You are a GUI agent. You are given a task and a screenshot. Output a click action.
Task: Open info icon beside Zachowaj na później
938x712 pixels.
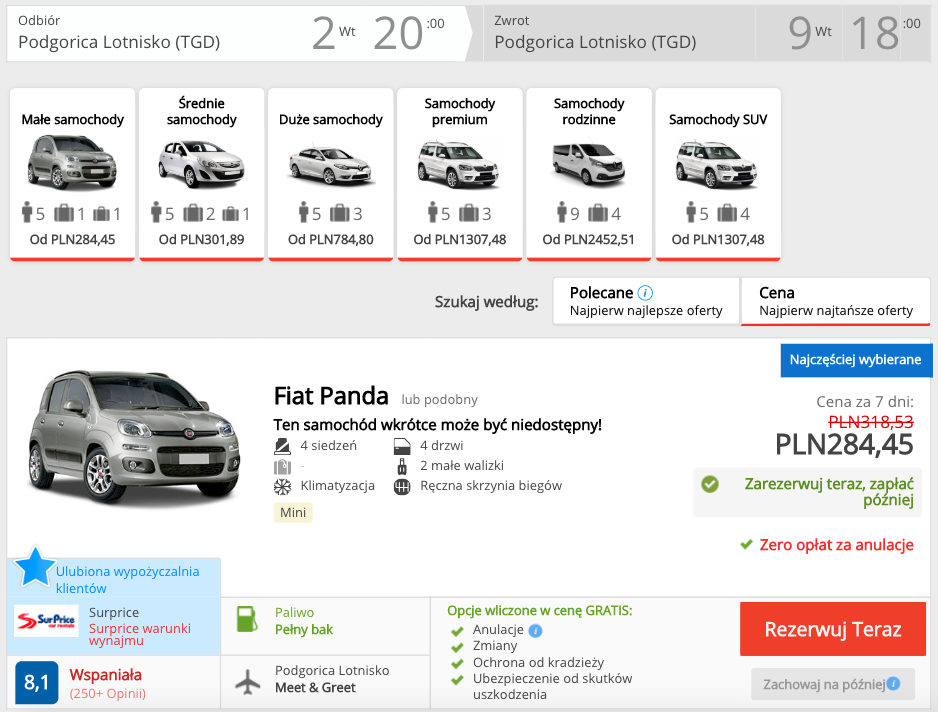tap(893, 683)
